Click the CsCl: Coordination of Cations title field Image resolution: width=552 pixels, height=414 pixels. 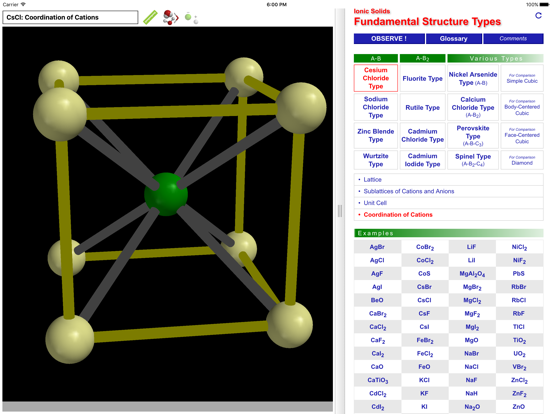[70, 17]
